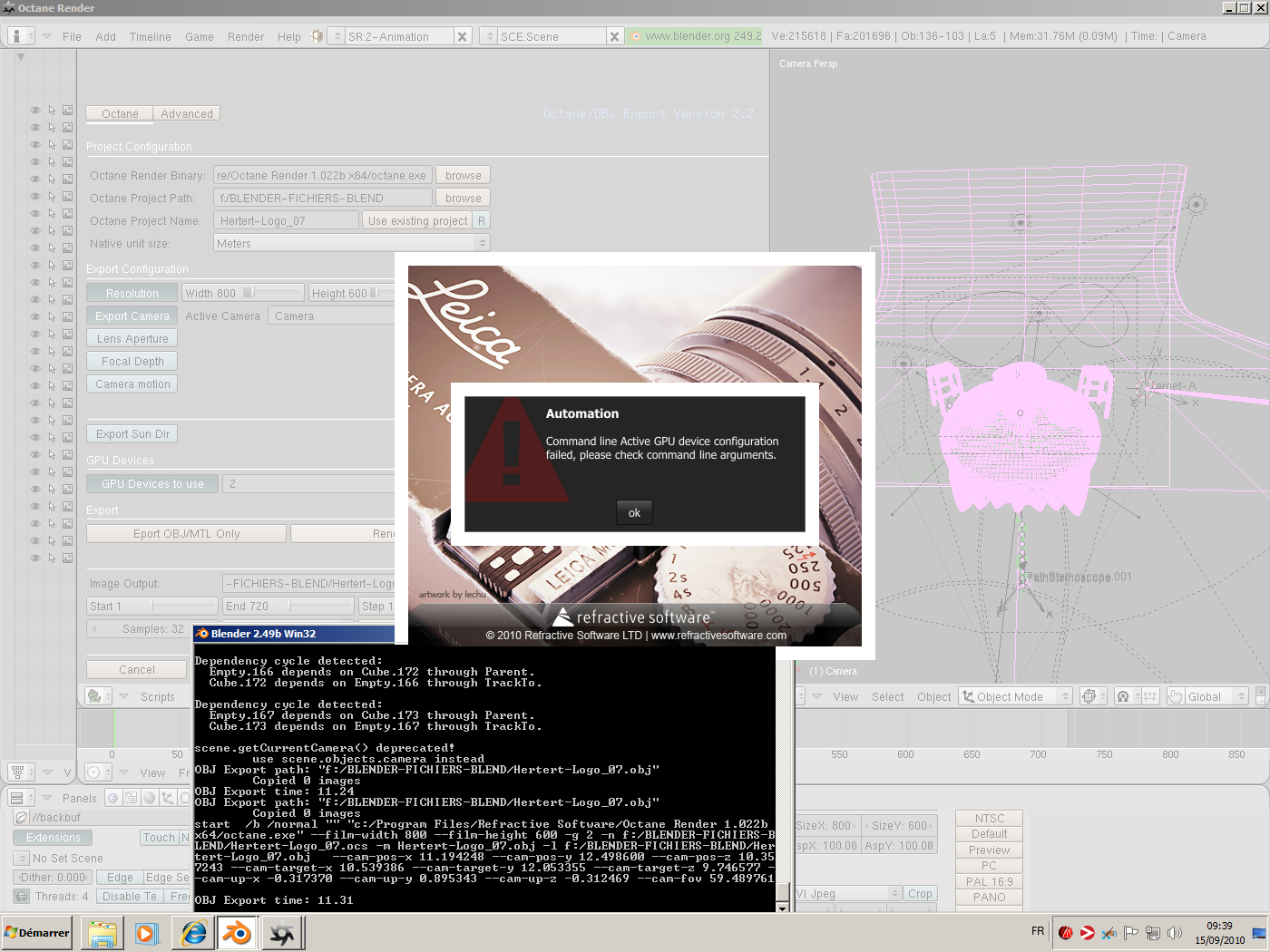Delete the SCE:Scene datablock
1270x952 pixels.
point(614,36)
